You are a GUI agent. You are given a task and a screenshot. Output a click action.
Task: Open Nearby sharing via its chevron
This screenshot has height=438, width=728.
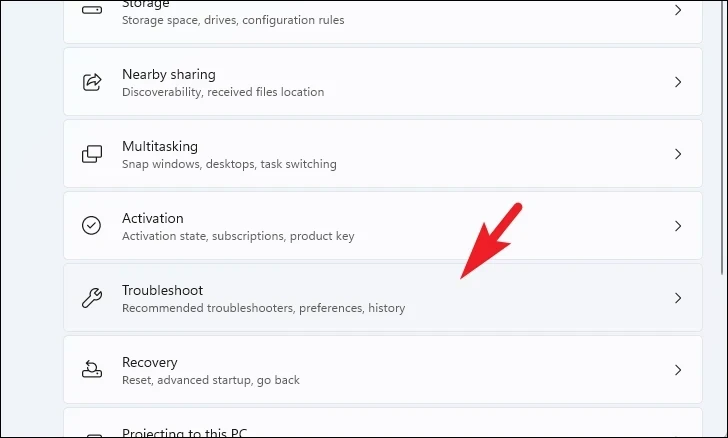(678, 82)
